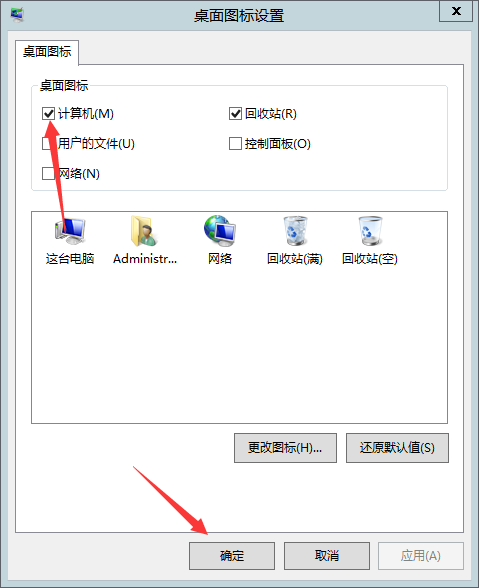Uncheck the 回收站(R) checkbox
Viewport: 479px width, 588px height.
pos(235,113)
